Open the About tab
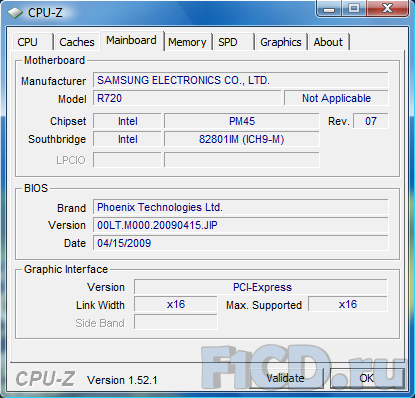 329,42
